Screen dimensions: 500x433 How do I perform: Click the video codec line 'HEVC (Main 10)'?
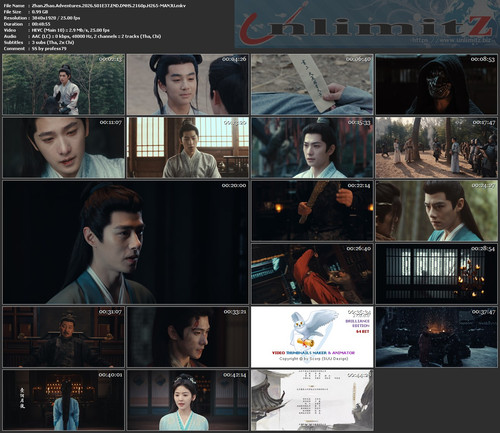(70, 30)
